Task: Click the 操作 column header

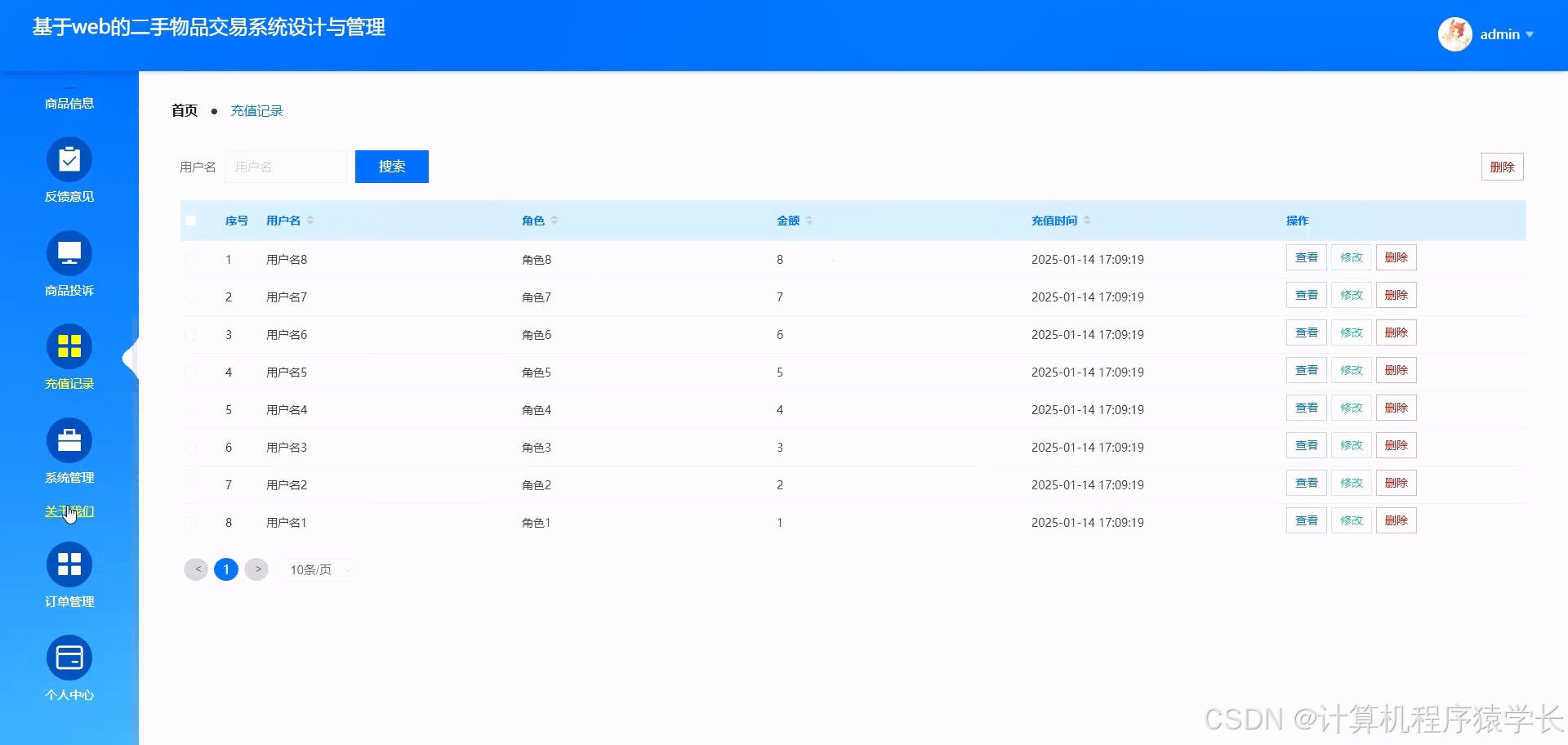Action: pos(1297,221)
